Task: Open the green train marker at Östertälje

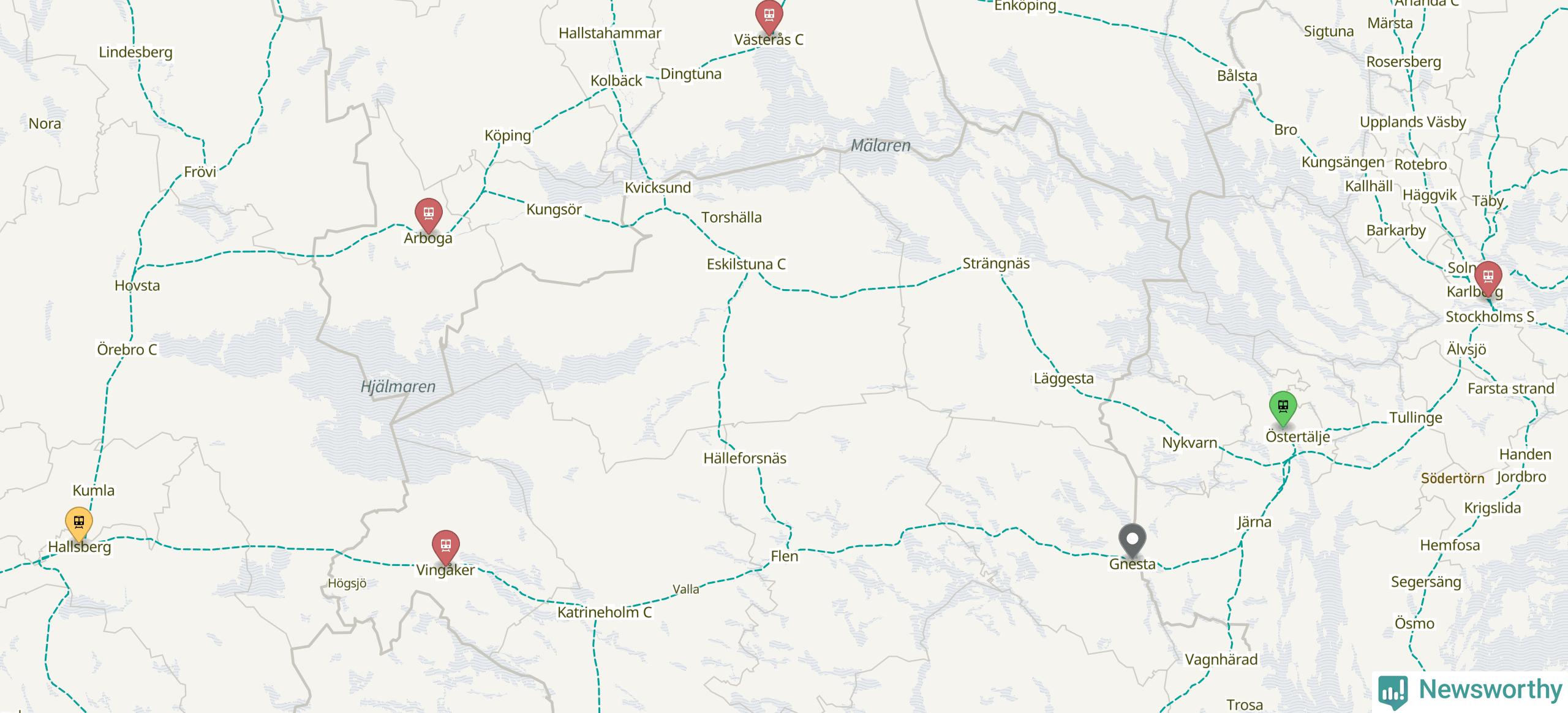Action: tap(1283, 408)
